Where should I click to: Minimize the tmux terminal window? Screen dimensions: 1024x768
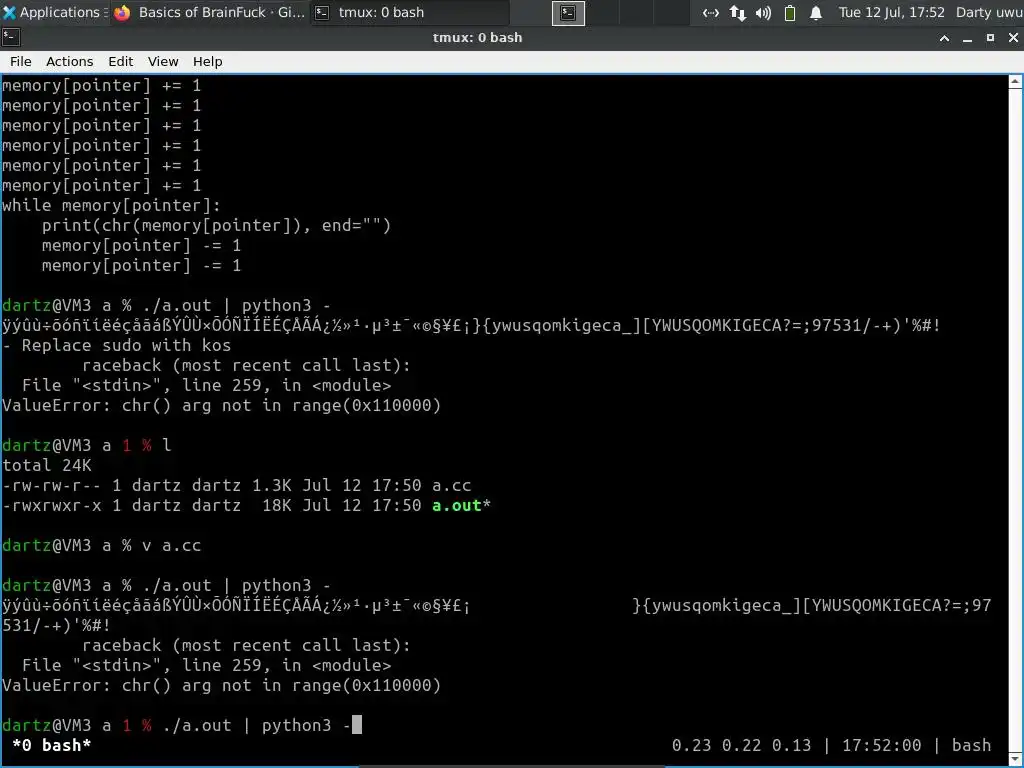pyautogui.click(x=967, y=38)
